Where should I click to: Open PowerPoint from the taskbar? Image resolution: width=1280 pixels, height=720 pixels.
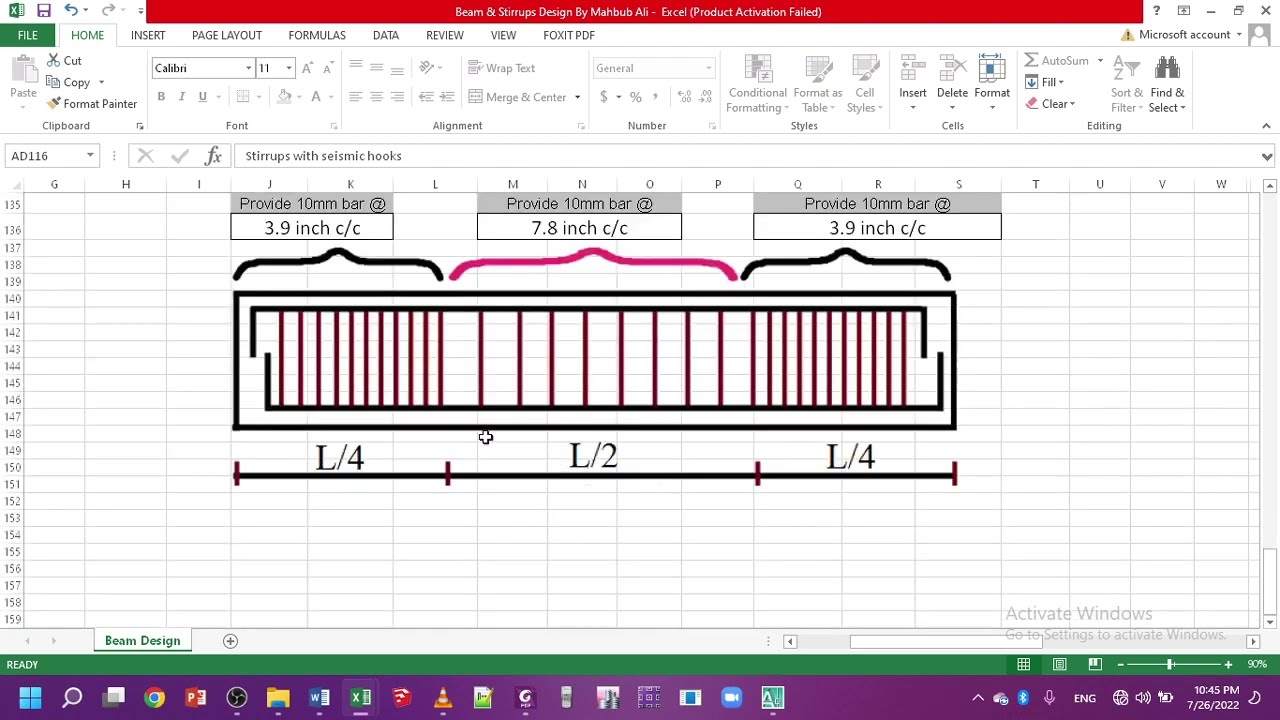click(x=195, y=698)
